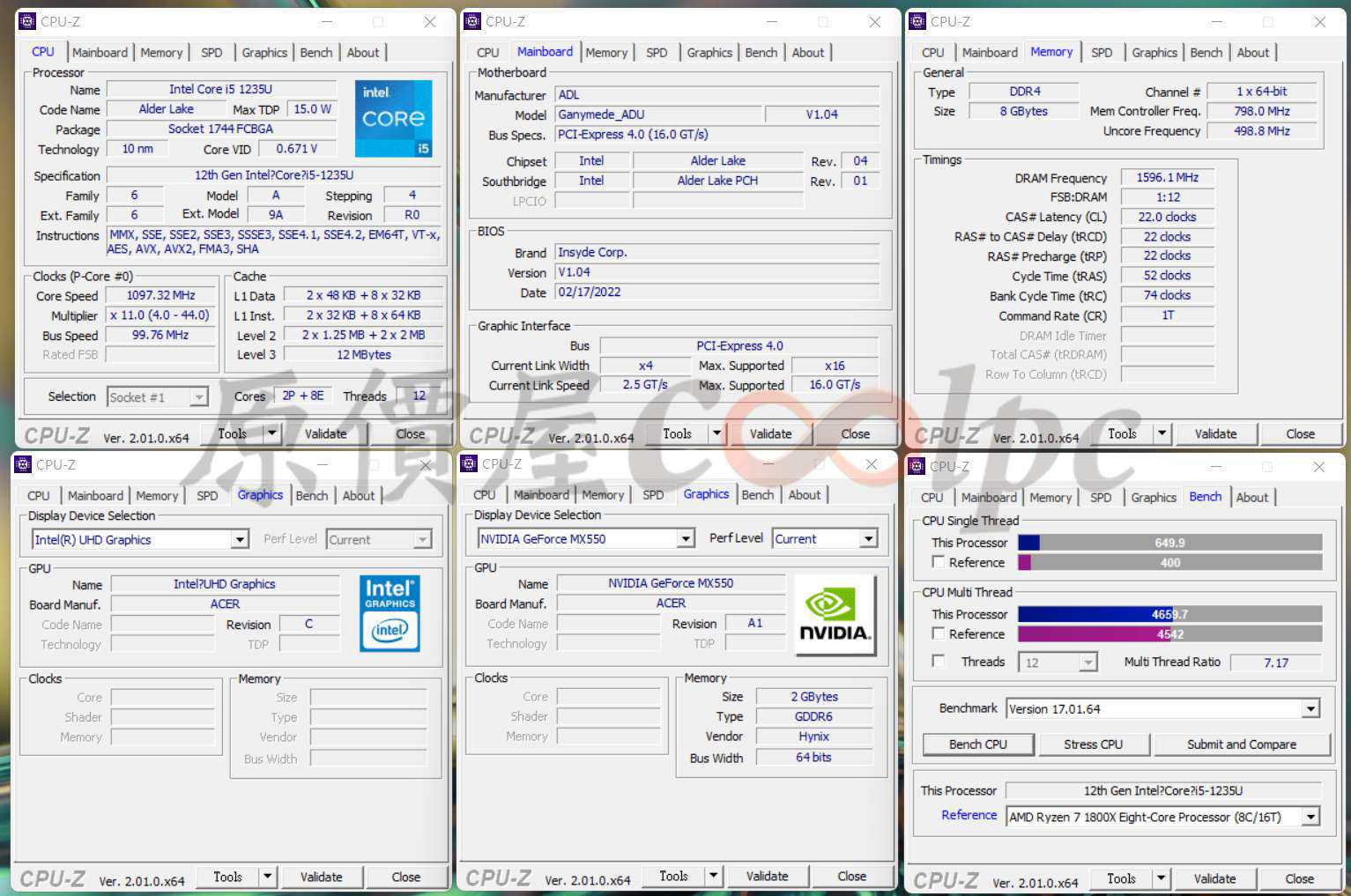Image resolution: width=1351 pixels, height=896 pixels.
Task: Click Validate button in the CPU window
Action: [325, 433]
